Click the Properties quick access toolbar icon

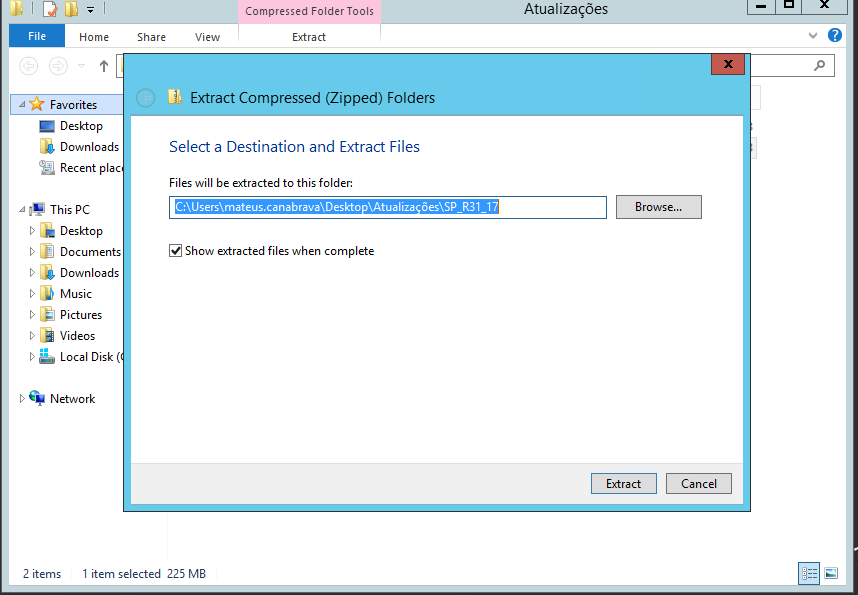pyautogui.click(x=49, y=9)
